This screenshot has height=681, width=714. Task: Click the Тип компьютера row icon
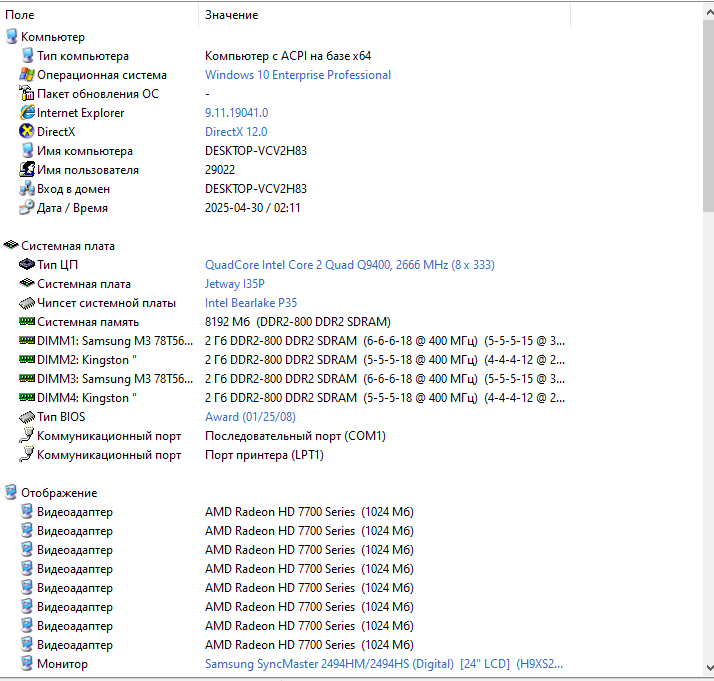tap(27, 56)
